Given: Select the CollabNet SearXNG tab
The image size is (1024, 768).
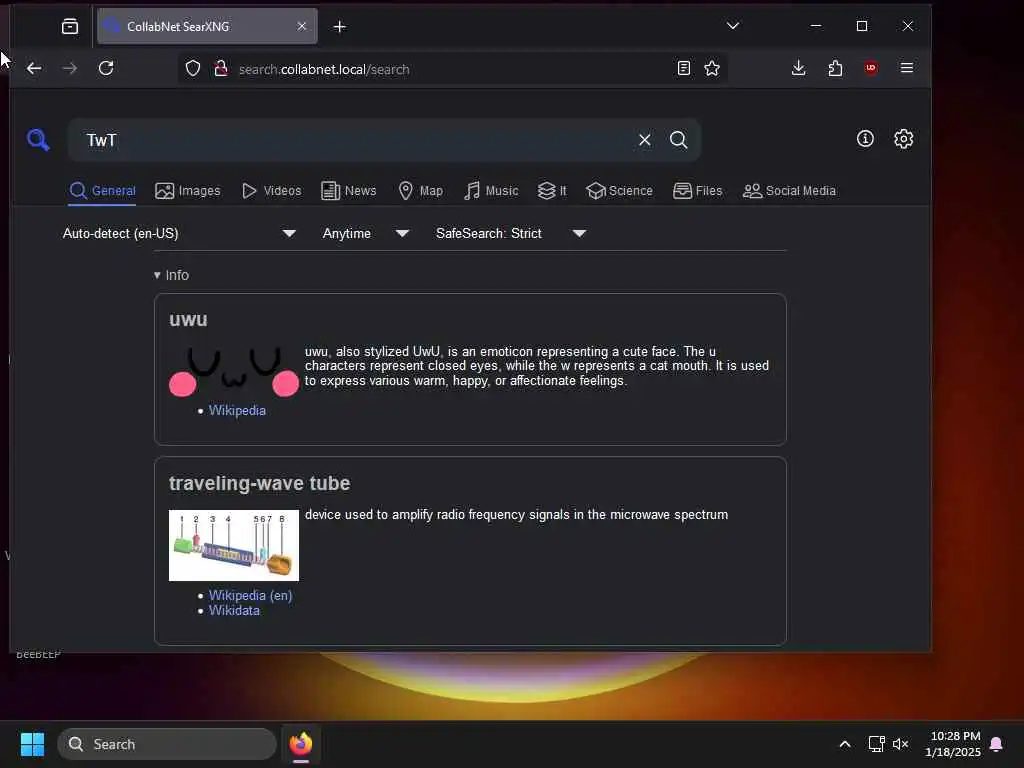Looking at the screenshot, I should point(207,26).
